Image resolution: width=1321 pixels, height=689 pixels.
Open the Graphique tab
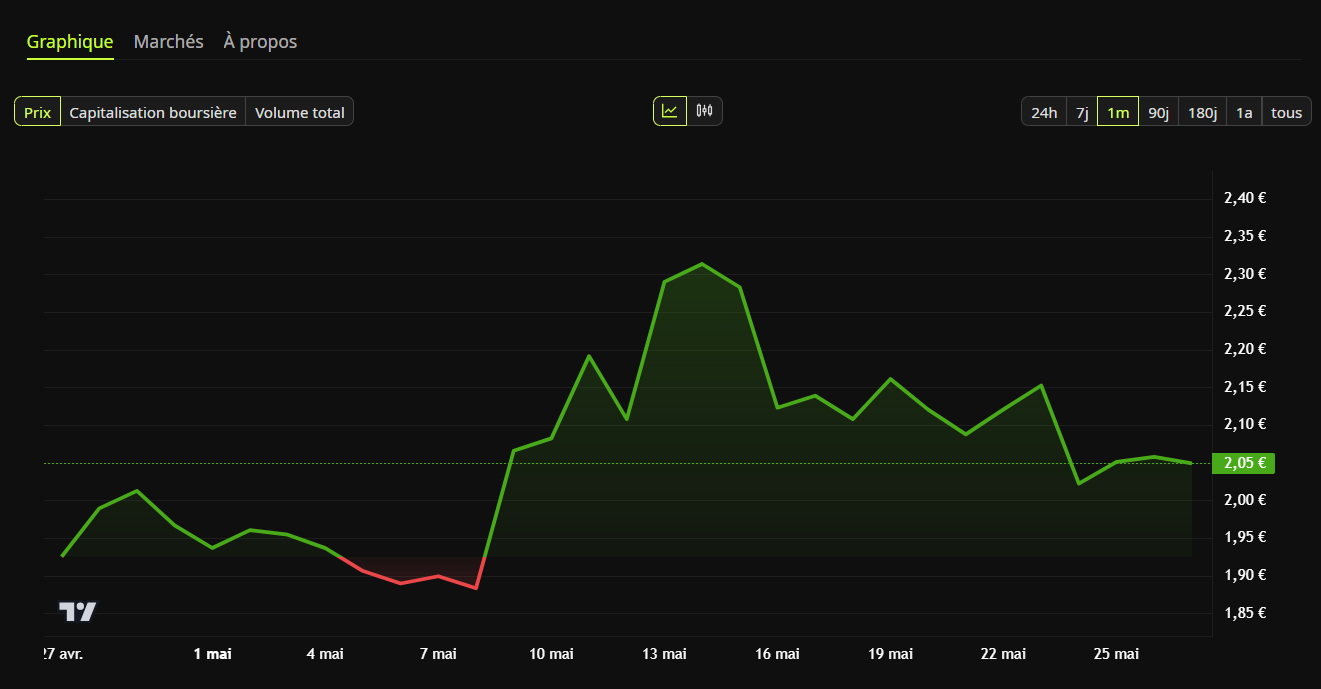(70, 42)
